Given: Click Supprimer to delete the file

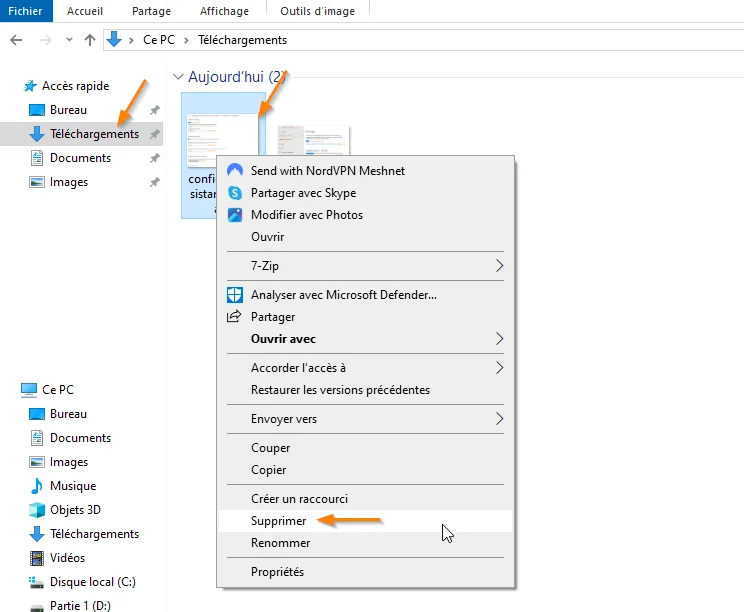Looking at the screenshot, I should click(365, 521).
